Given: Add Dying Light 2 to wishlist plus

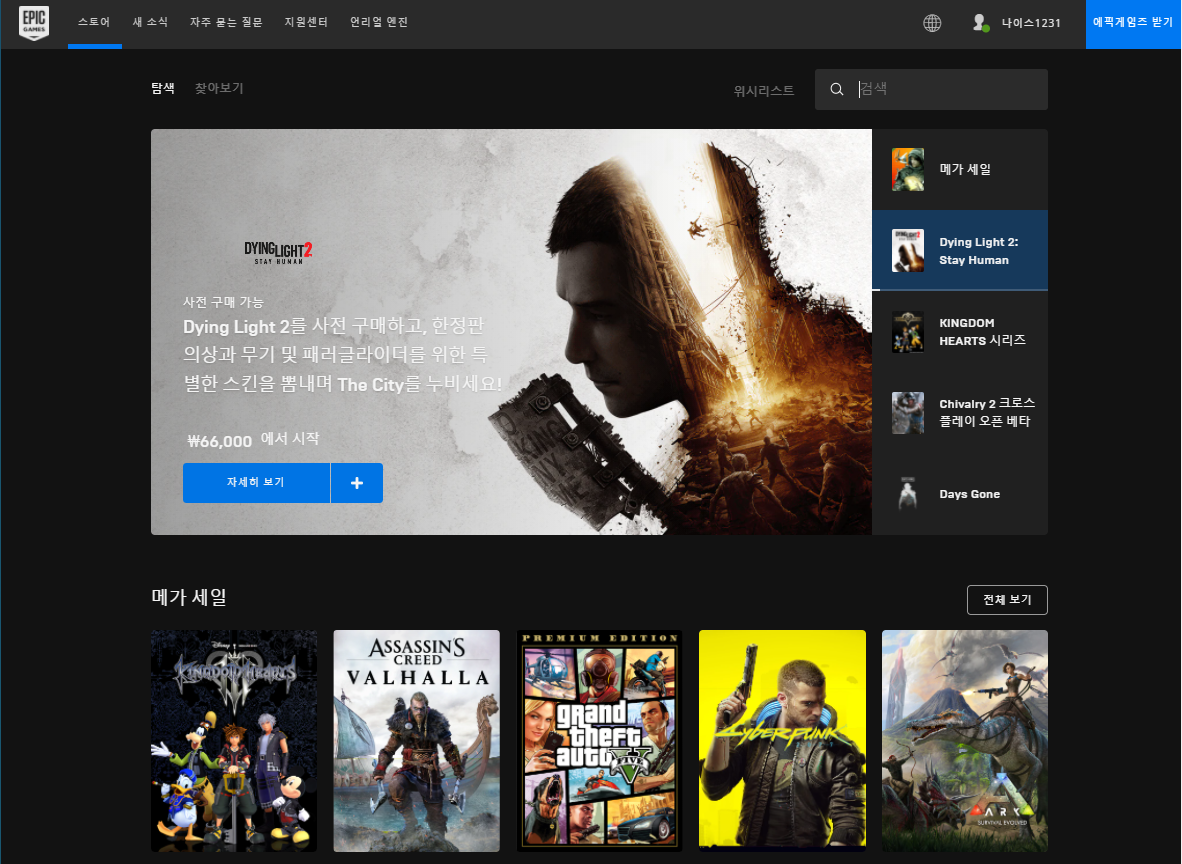Looking at the screenshot, I should (357, 483).
